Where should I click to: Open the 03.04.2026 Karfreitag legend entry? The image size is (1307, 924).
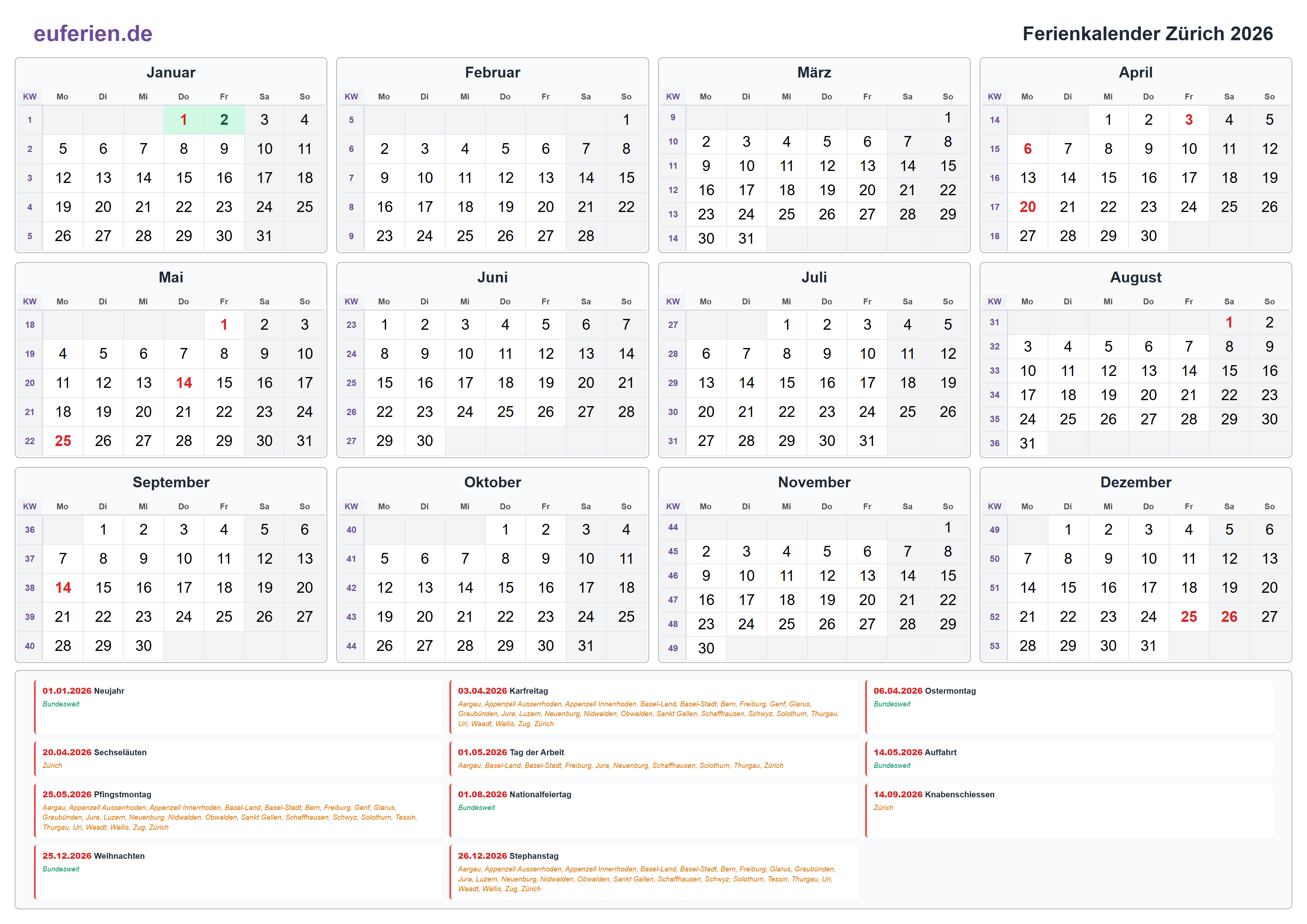(653, 706)
